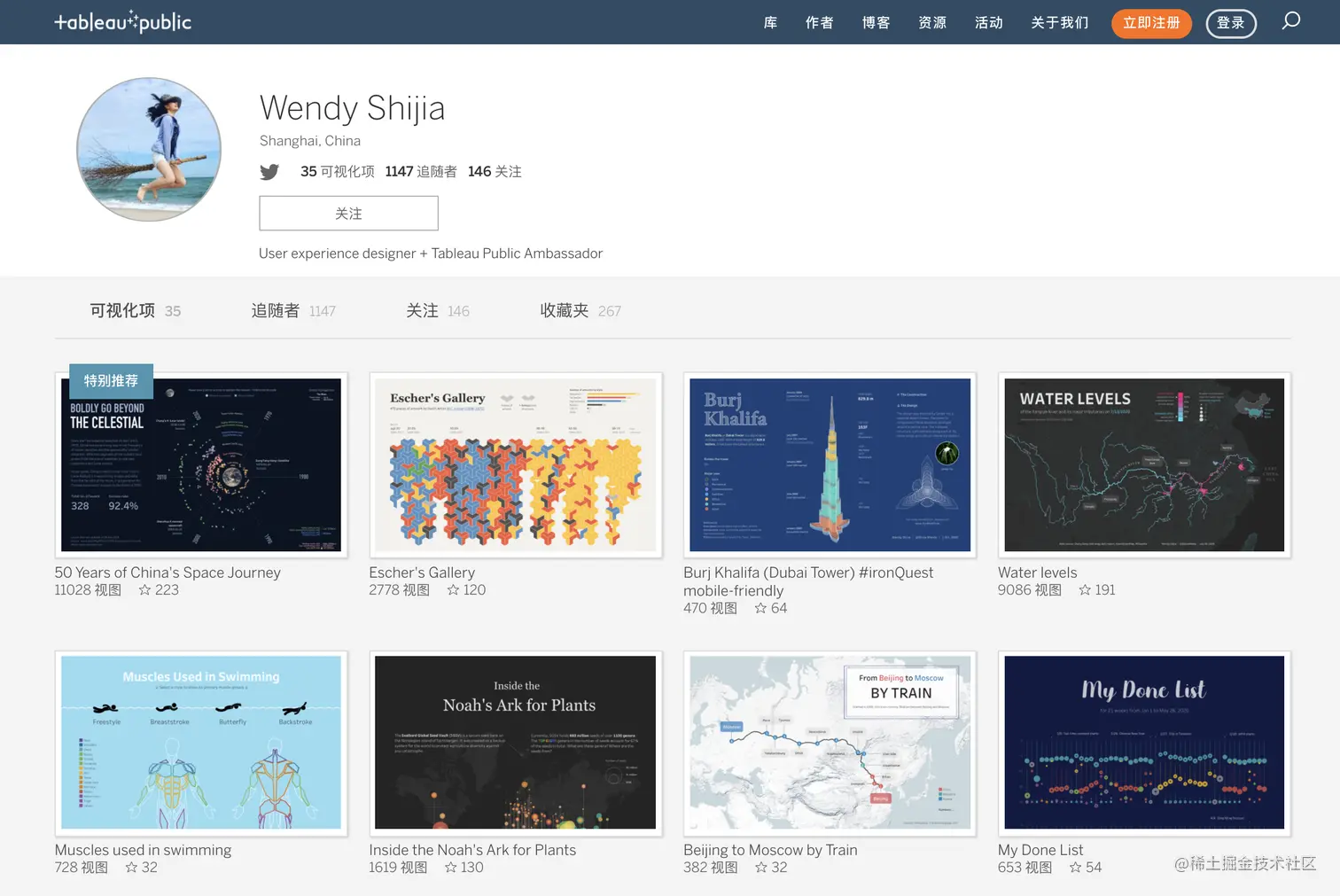Screen dimensions: 1340x896
Task: Click the Wendy Shijia profile name
Action: tap(352, 108)
